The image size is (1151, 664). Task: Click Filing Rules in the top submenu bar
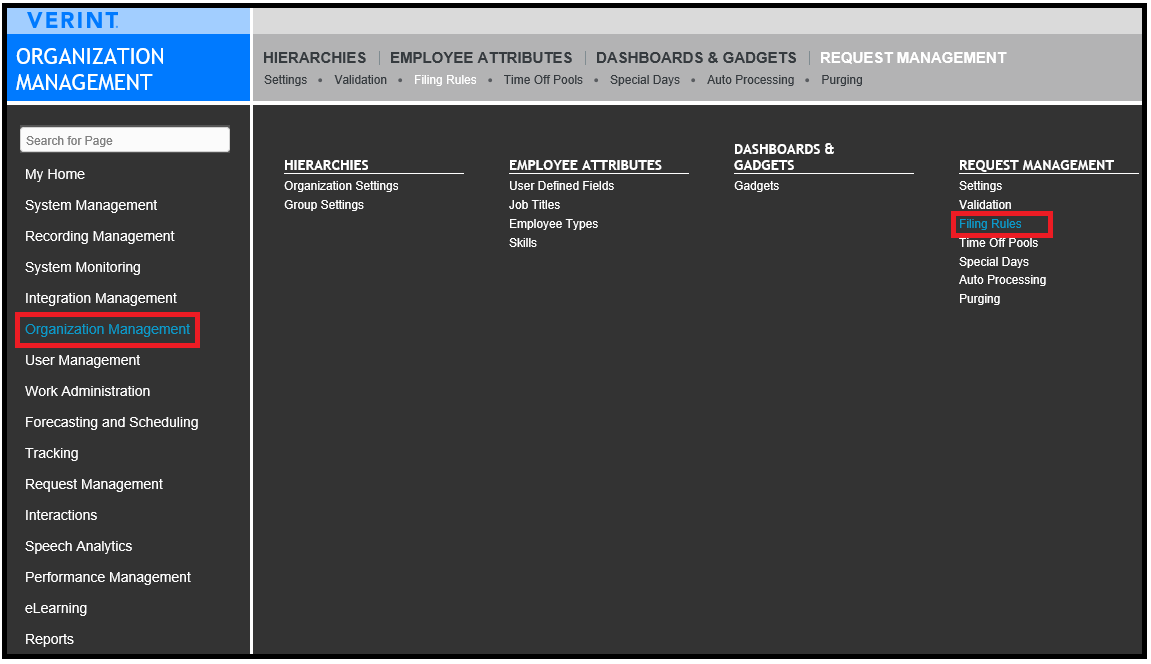pos(445,80)
